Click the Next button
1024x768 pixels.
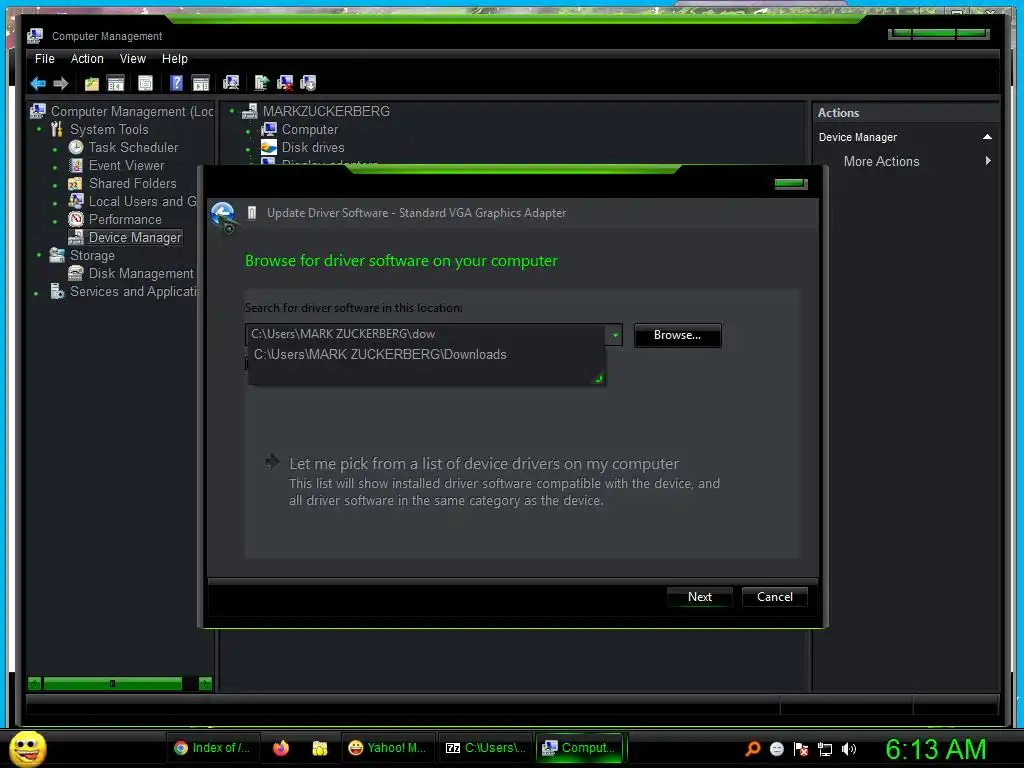tap(699, 597)
